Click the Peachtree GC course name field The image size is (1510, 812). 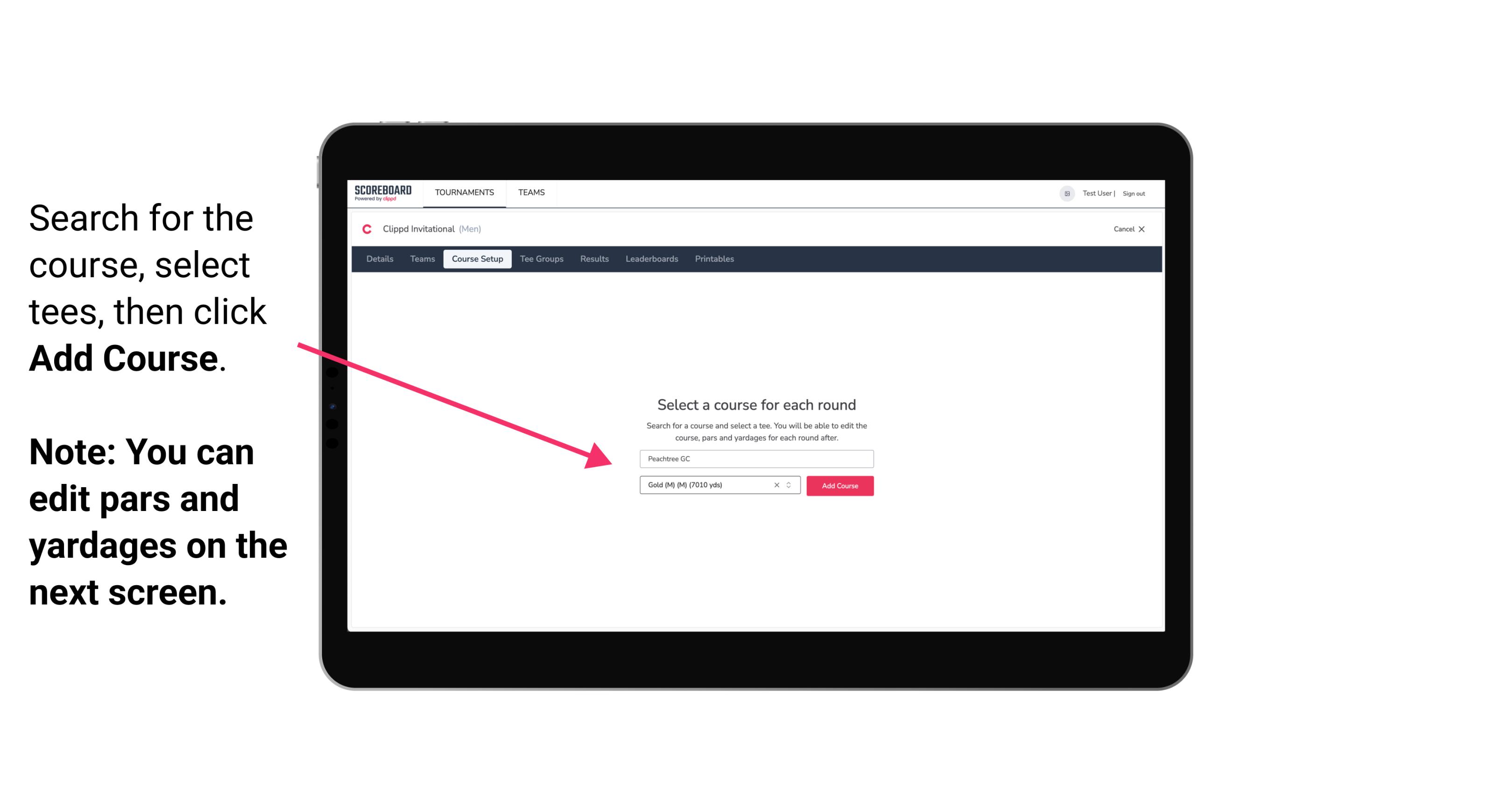[x=755, y=457]
